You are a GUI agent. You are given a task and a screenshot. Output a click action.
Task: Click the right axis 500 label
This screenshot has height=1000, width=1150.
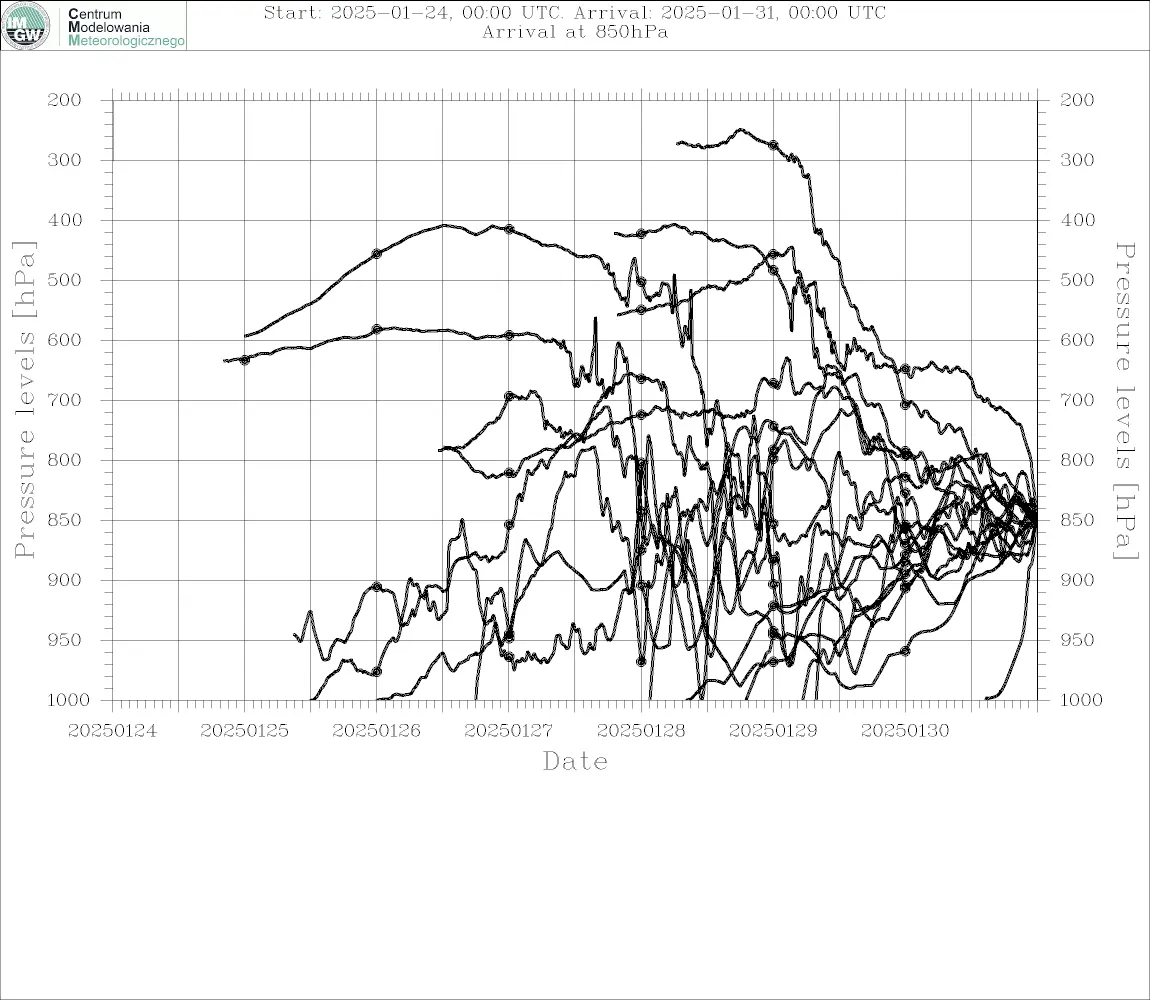1077,280
